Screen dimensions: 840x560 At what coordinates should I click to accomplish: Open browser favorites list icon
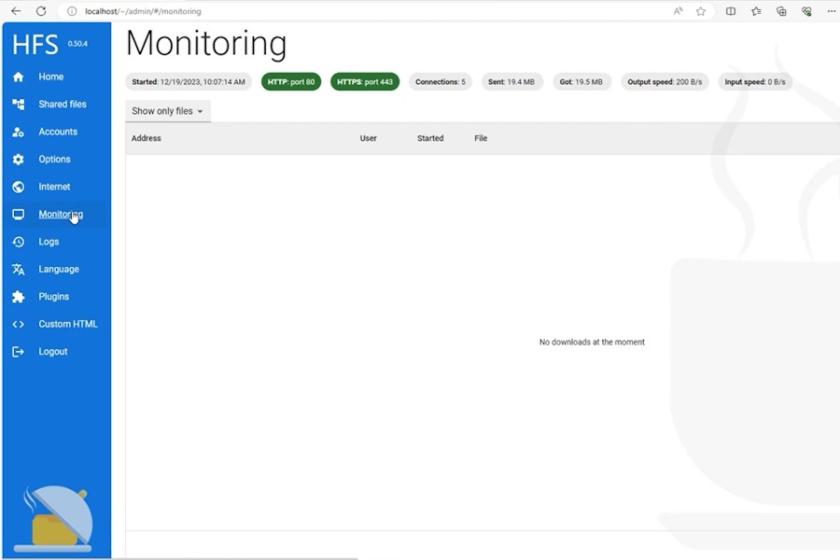756,11
